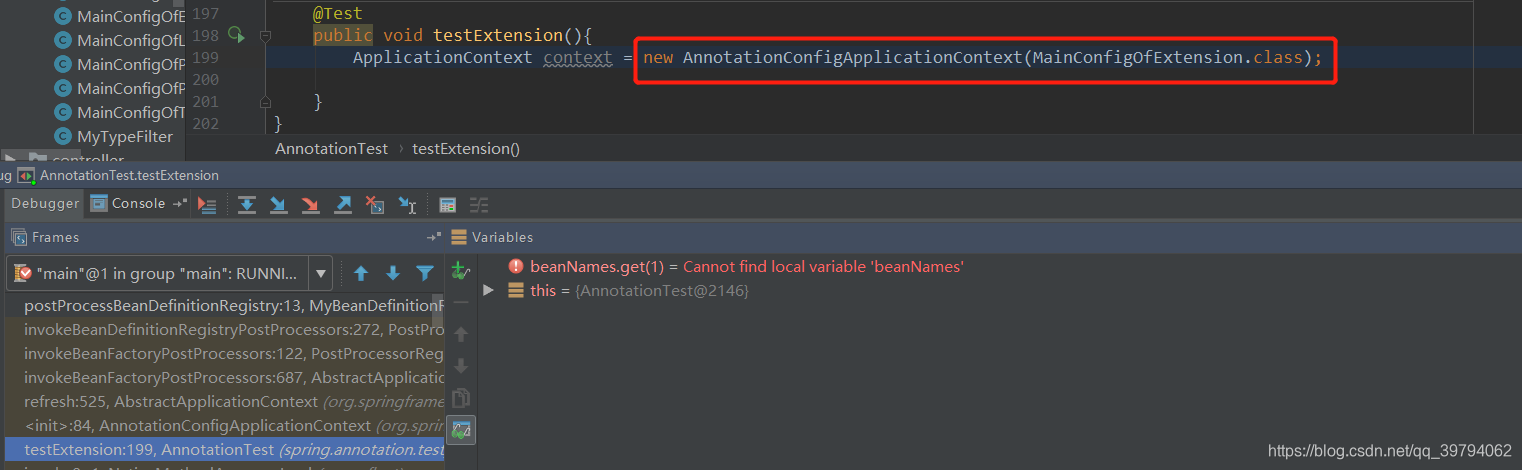This screenshot has width=1522, height=470.
Task: Select the invokeBeanDefinitionRegistryPostProcessors:272 frame
Action: pos(225,330)
